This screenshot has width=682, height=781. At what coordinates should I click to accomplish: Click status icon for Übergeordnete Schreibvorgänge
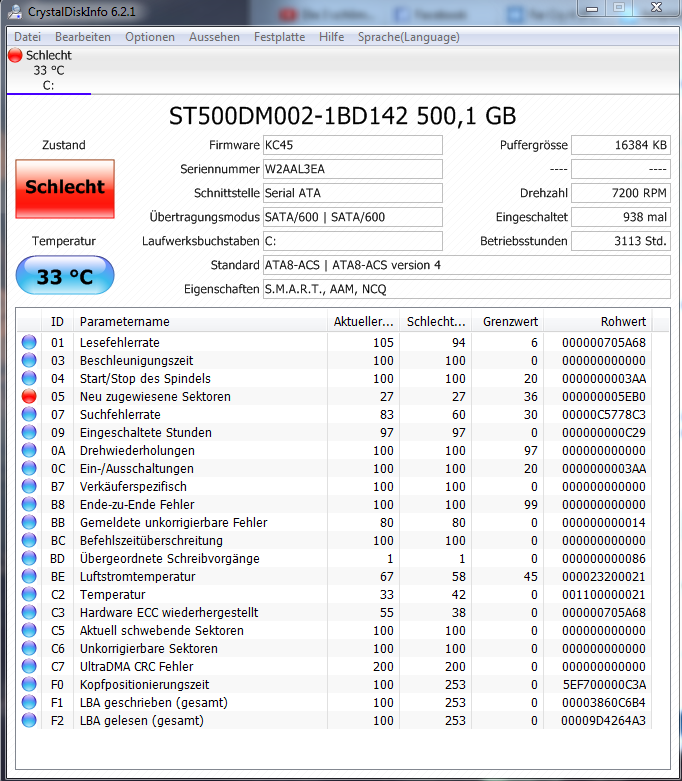click(x=29, y=558)
